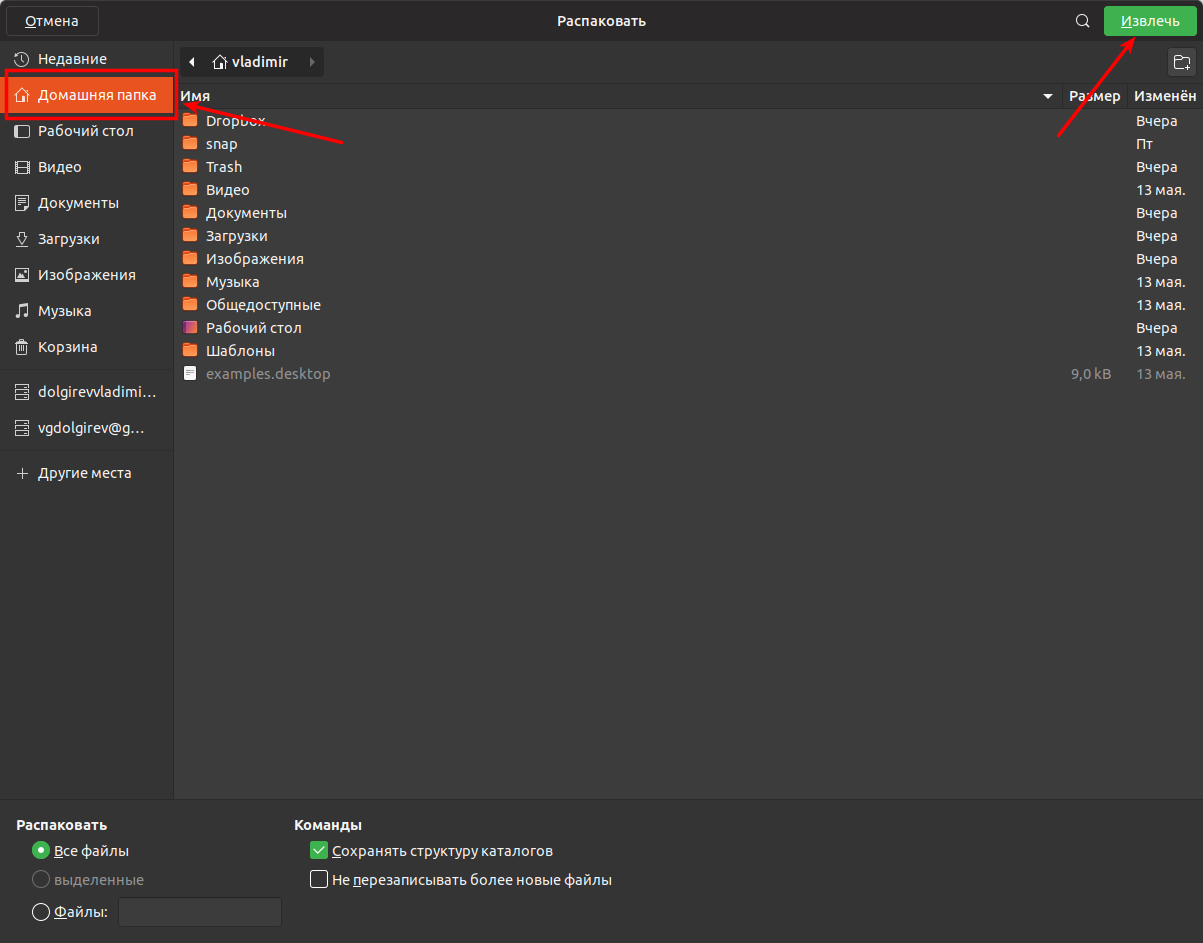Select the snap folder row

(x=689, y=144)
